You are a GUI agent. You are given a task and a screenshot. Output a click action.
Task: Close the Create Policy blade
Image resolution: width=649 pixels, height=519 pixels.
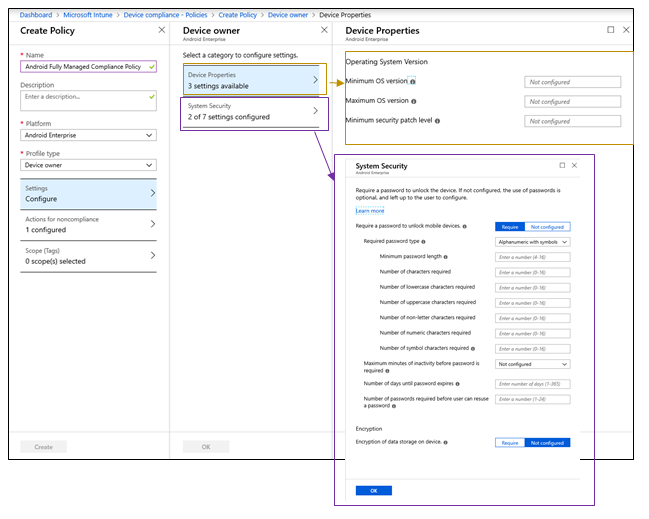pyautogui.click(x=161, y=30)
